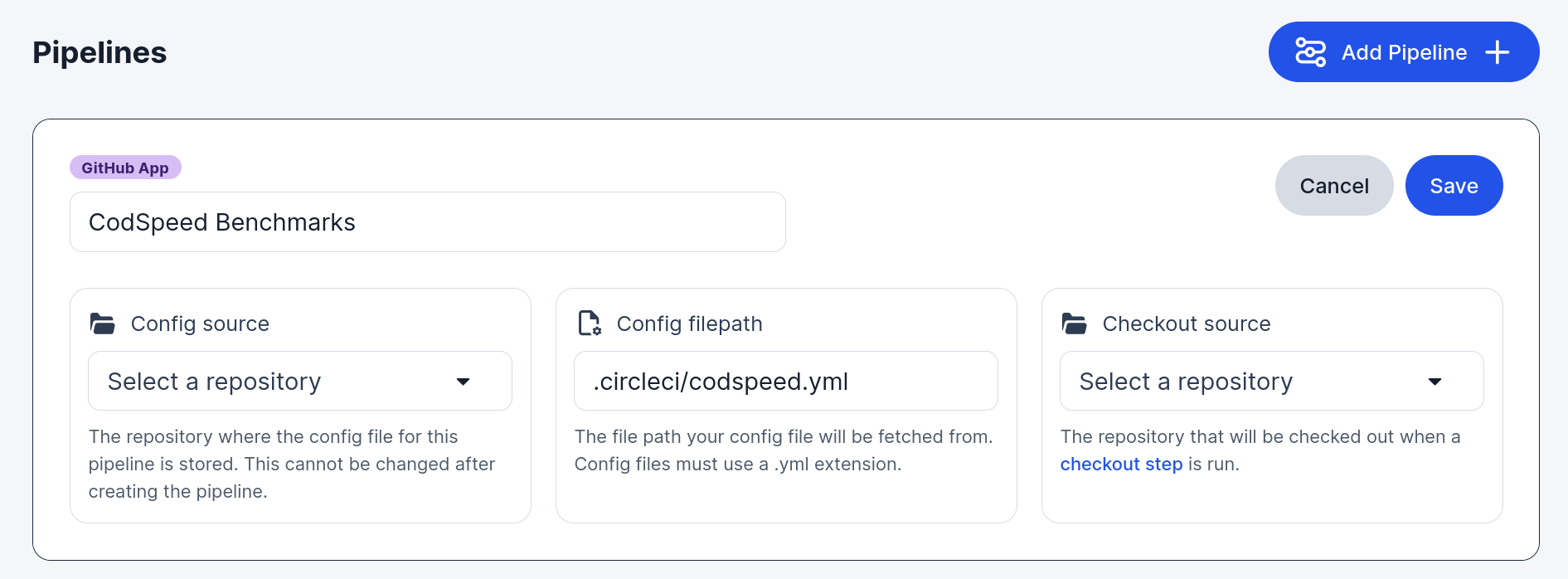
Task: Click the Pipelines heading
Action: 100,52
